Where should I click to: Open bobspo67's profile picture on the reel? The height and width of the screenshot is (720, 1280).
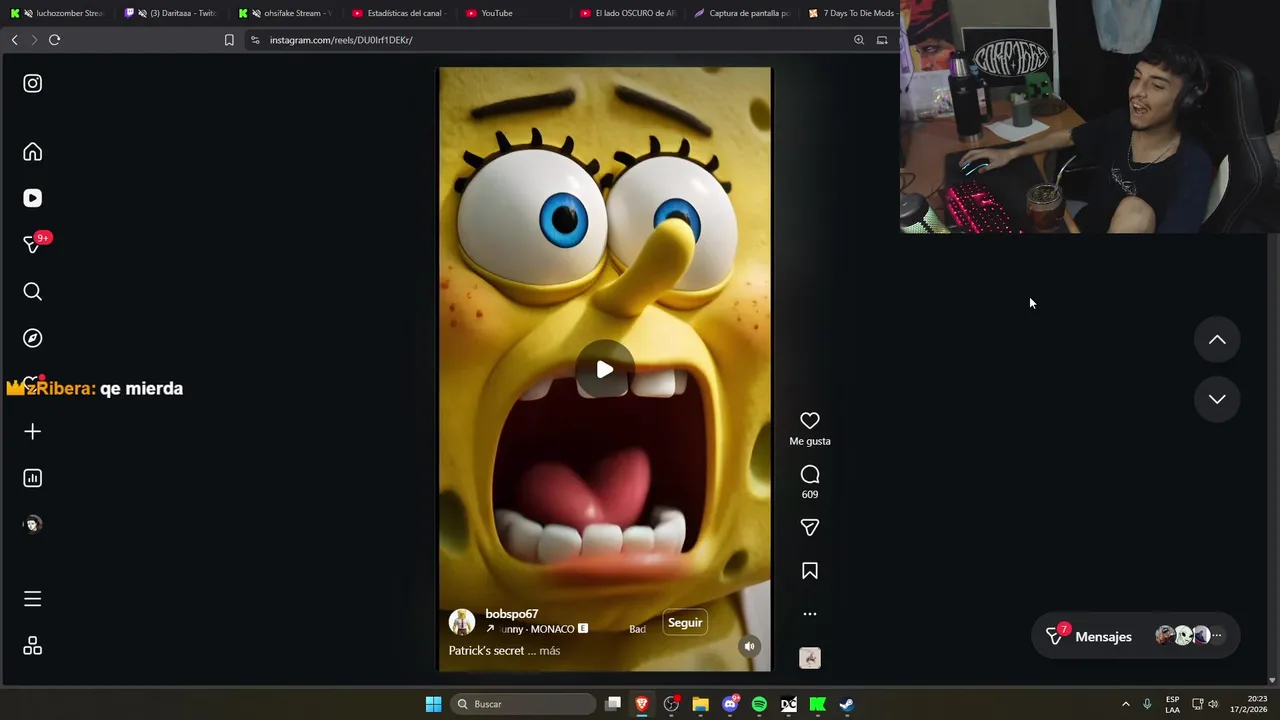462,622
